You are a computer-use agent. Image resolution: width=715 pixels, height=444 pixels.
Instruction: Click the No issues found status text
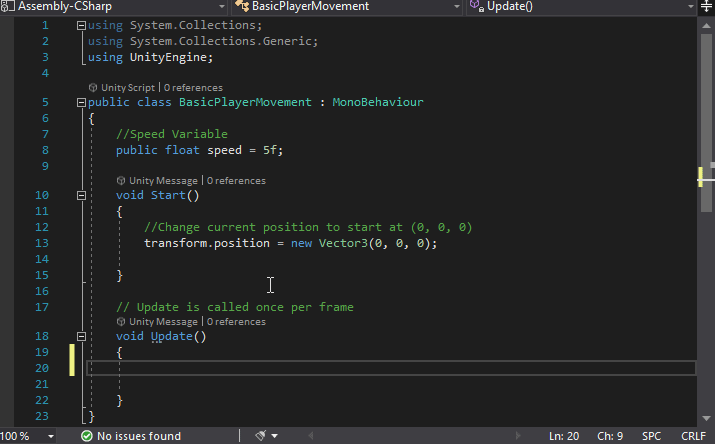point(139,436)
